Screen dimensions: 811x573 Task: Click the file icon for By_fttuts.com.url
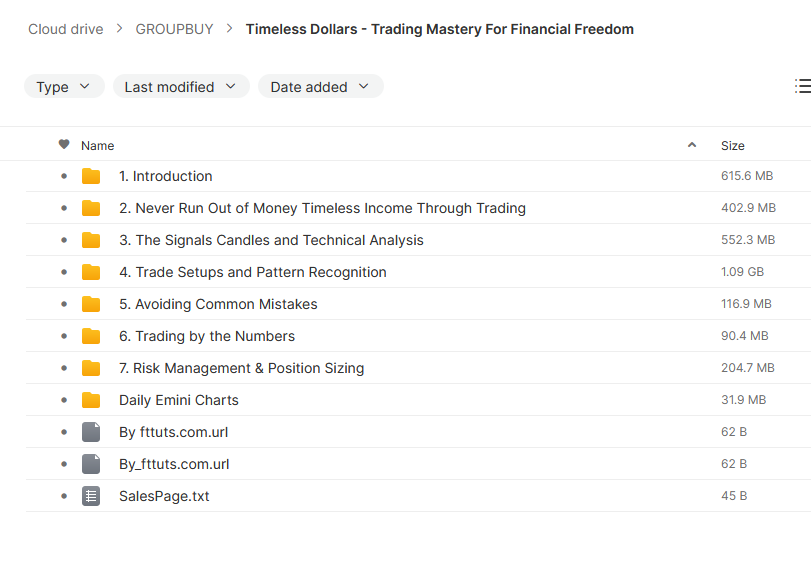91,464
